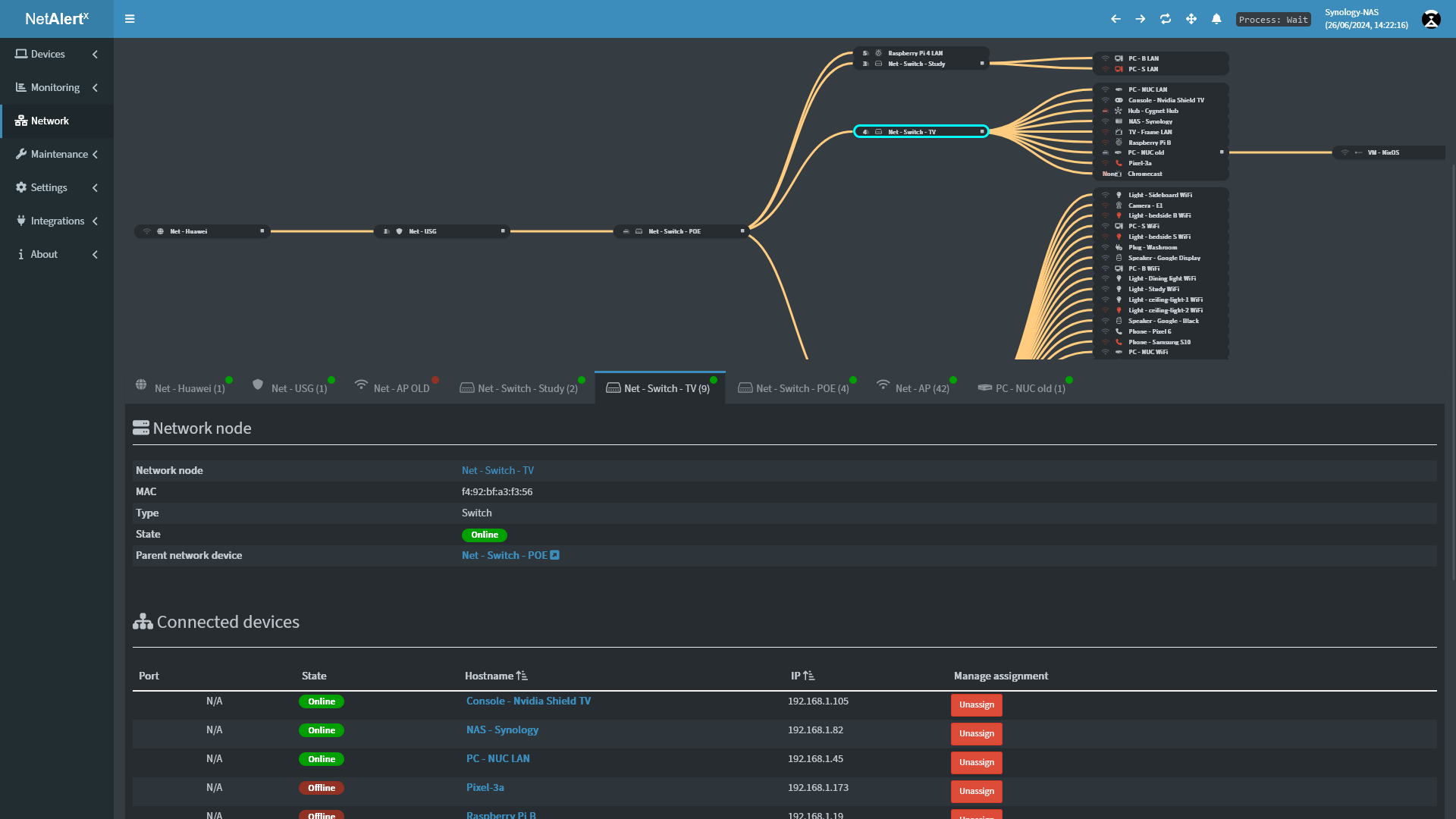
Task: Click the refresh network map icon
Action: coord(1165,18)
